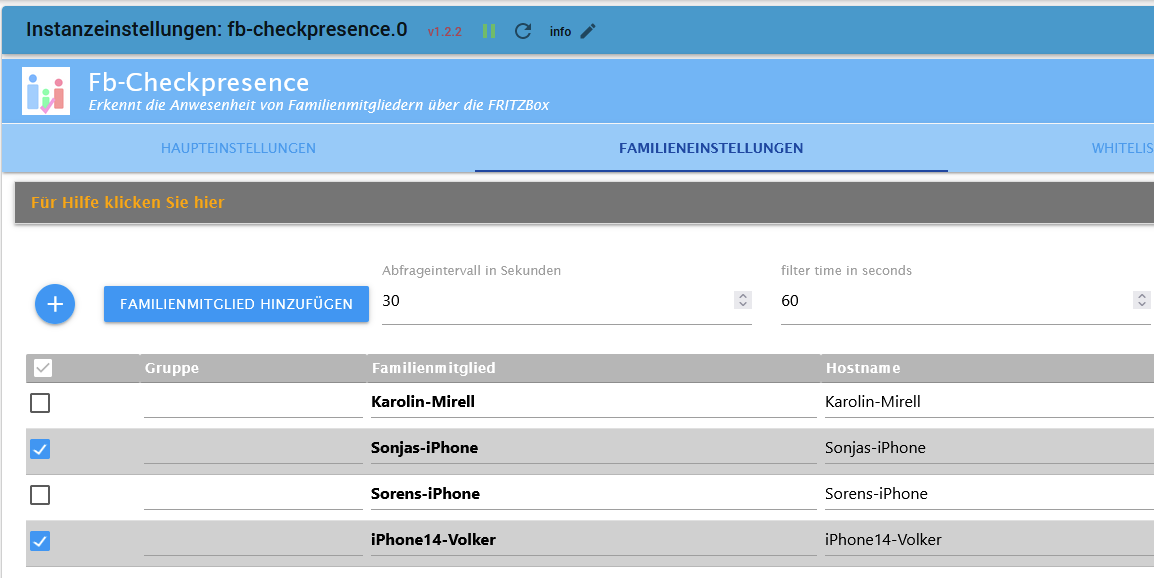Enable the Karolin-Mirell checkbox
1154x578 pixels.
click(x=40, y=403)
